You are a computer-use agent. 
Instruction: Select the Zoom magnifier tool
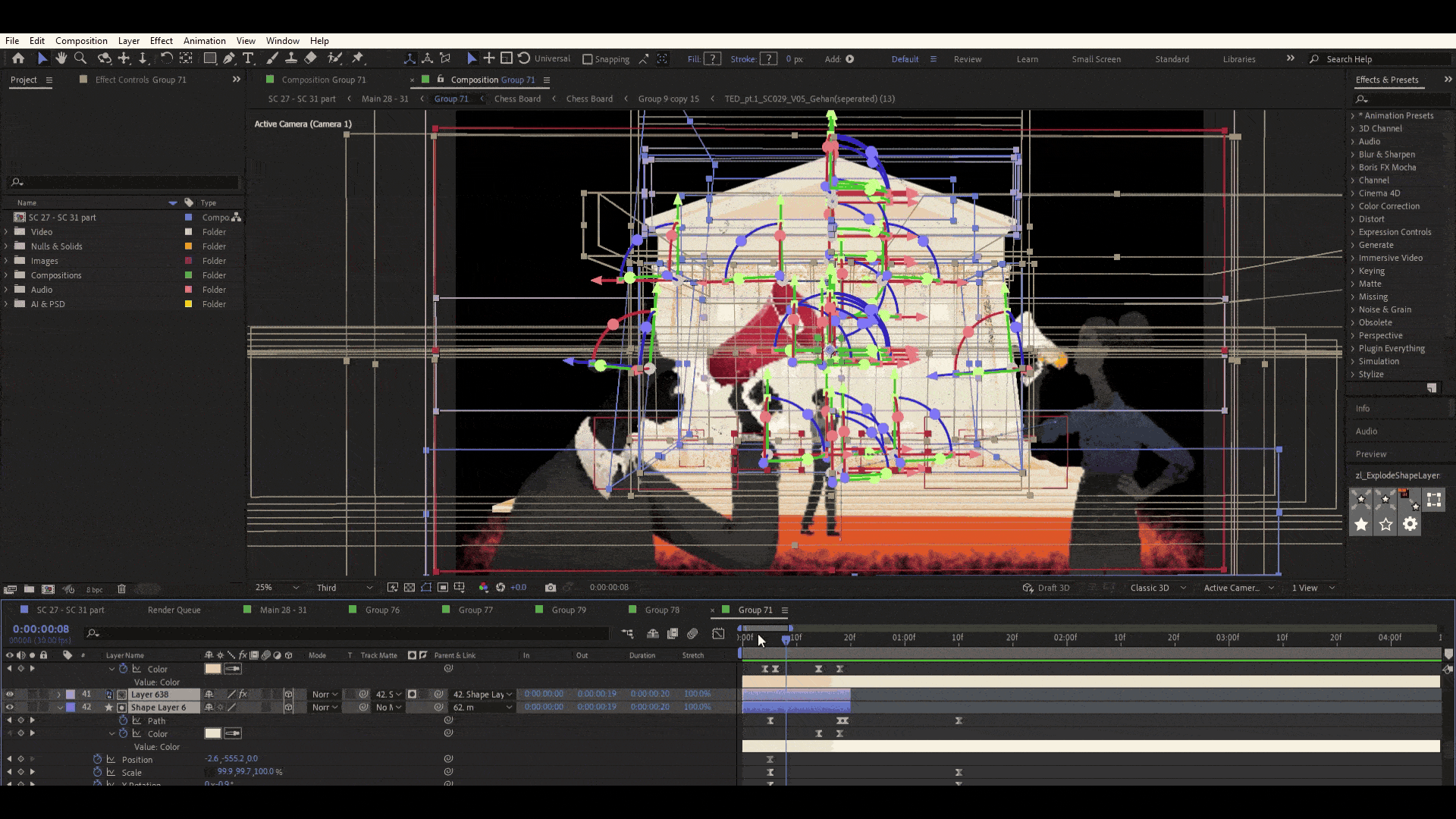coord(80,58)
